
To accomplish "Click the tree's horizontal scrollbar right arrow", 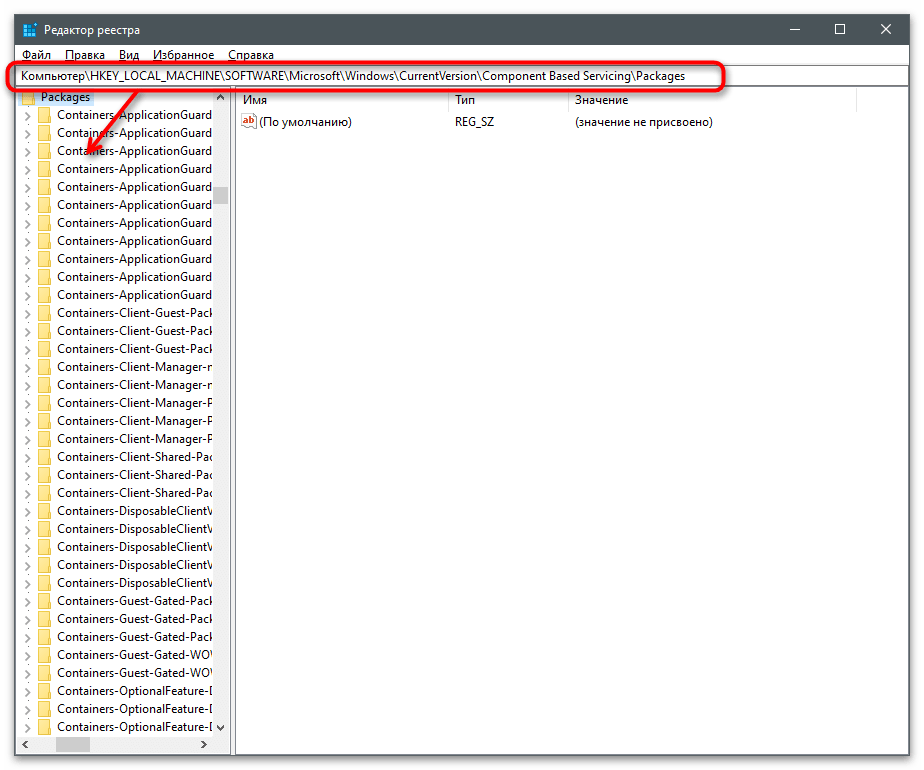I will (204, 745).
